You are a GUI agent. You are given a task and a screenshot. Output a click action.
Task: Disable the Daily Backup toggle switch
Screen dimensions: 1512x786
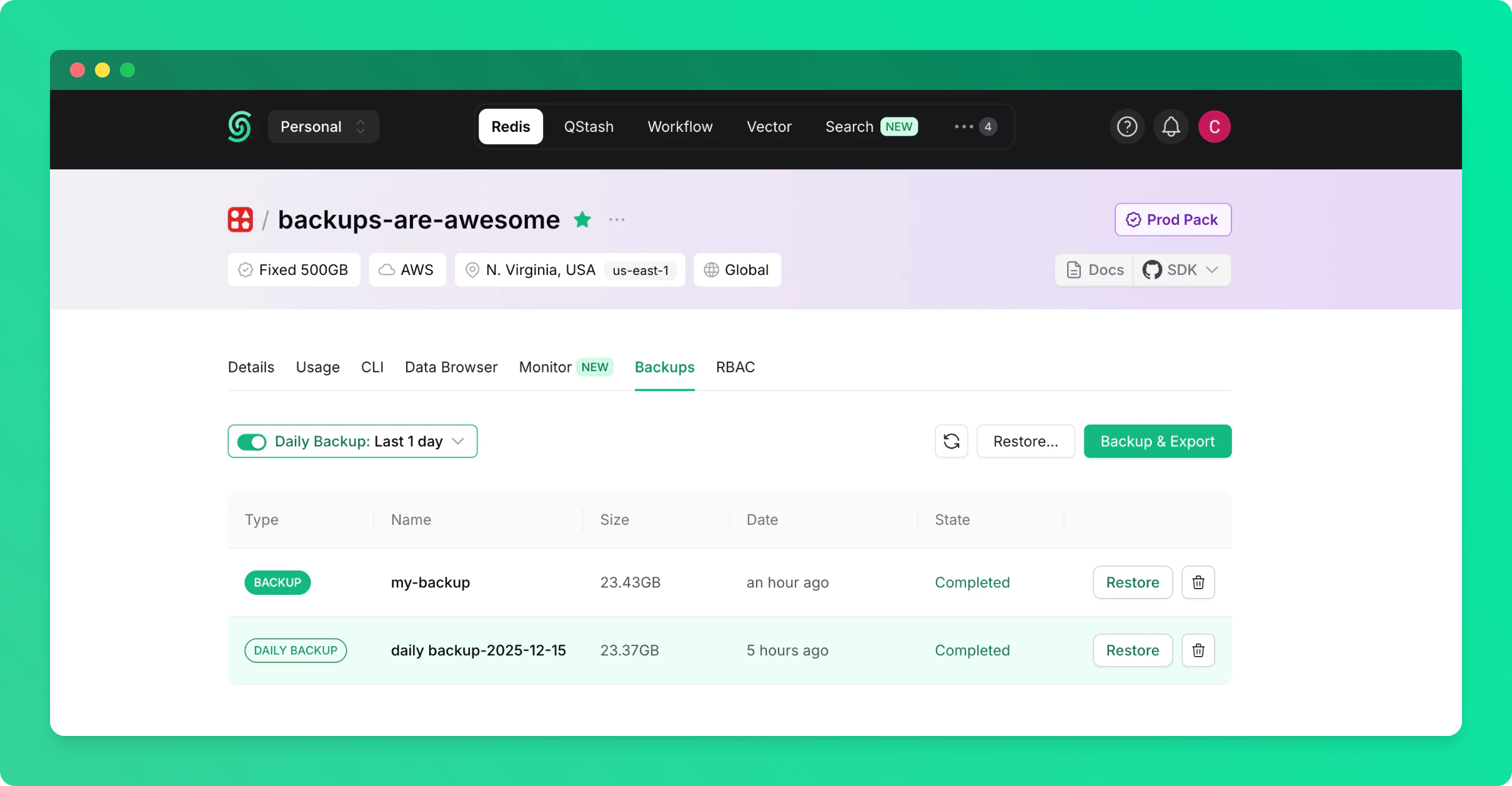[252, 442]
